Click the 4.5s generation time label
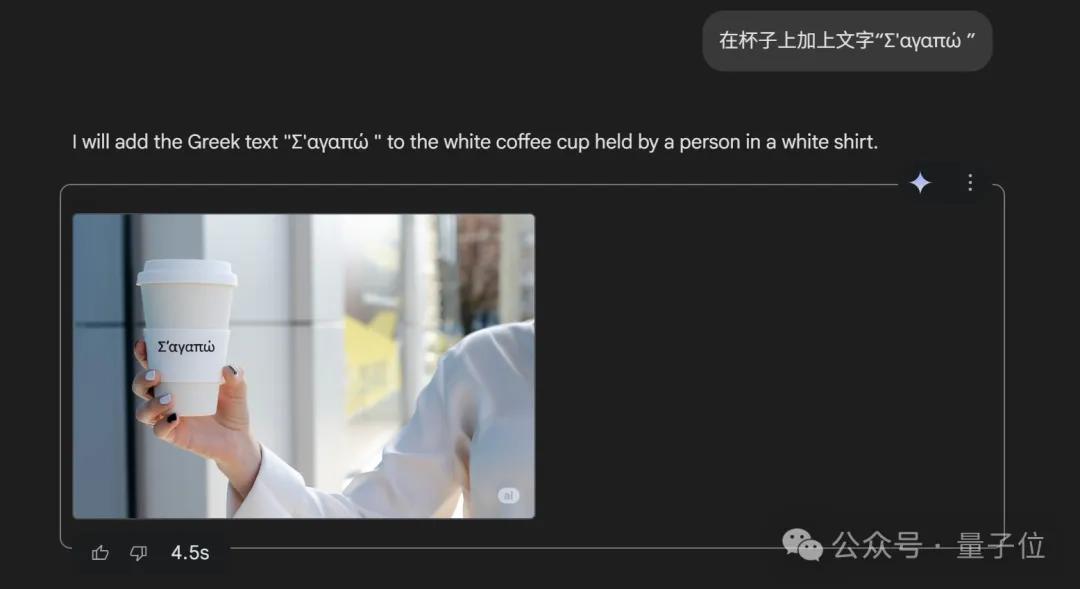This screenshot has width=1080, height=589. tap(190, 552)
